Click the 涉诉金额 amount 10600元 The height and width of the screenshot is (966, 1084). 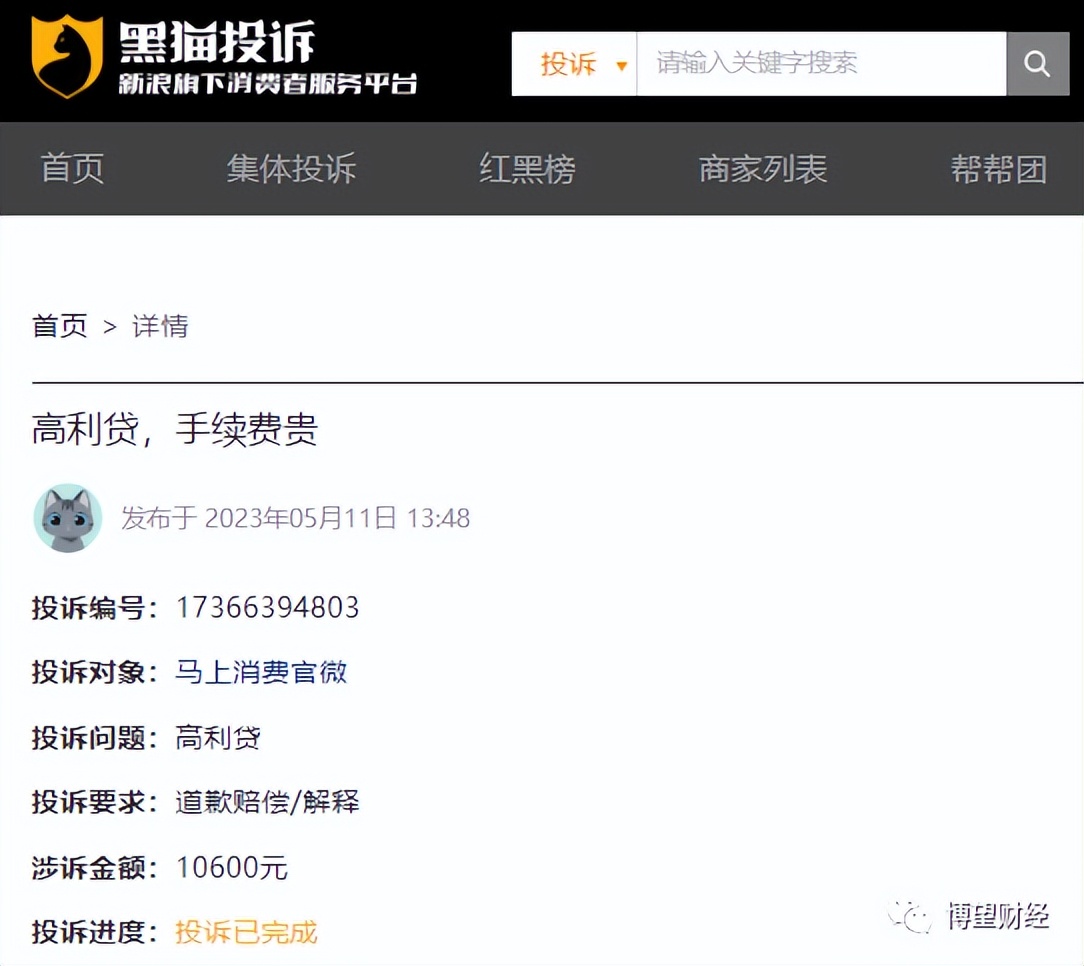232,867
